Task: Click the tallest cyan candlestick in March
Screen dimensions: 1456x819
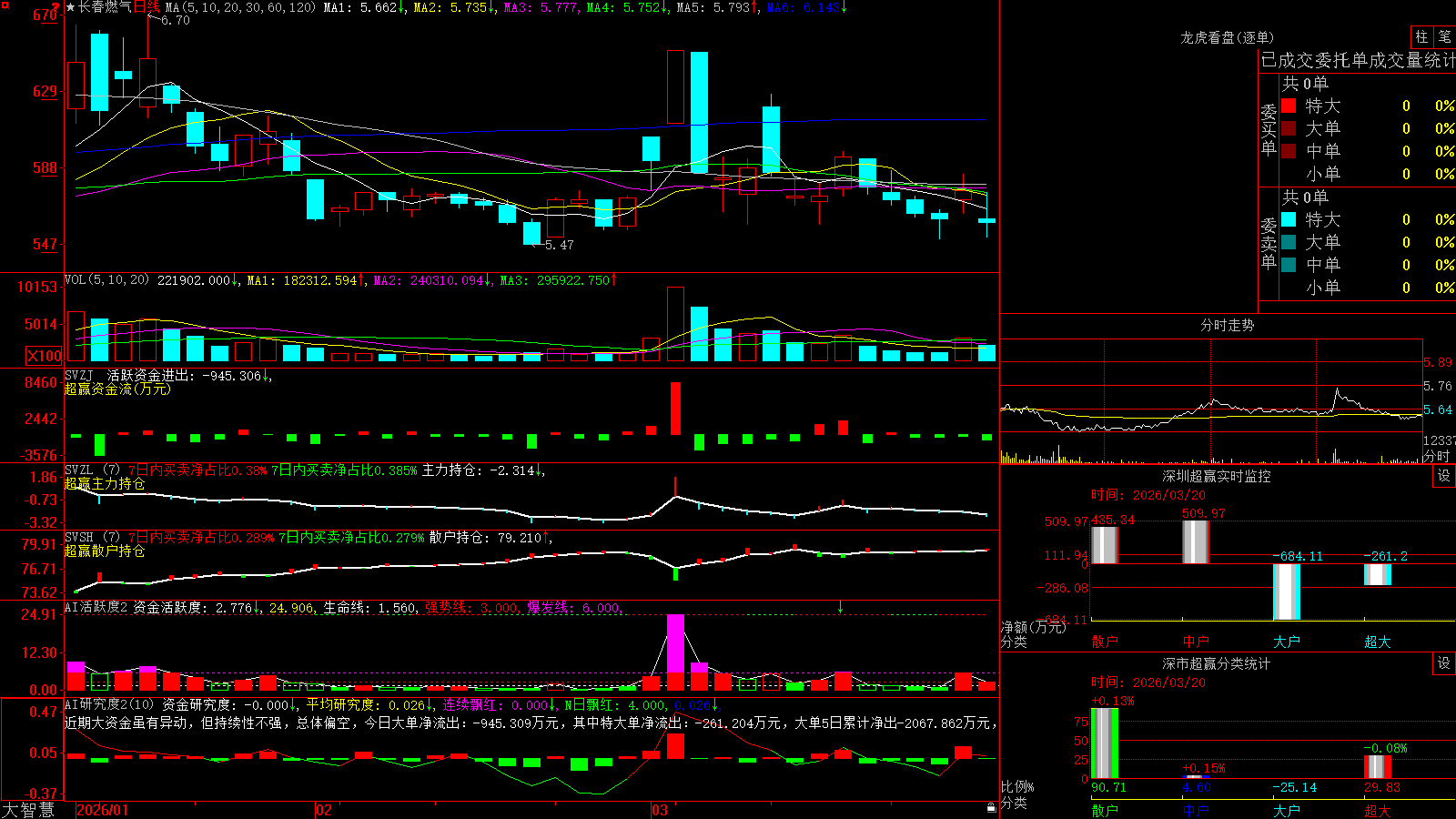Action: (699, 112)
